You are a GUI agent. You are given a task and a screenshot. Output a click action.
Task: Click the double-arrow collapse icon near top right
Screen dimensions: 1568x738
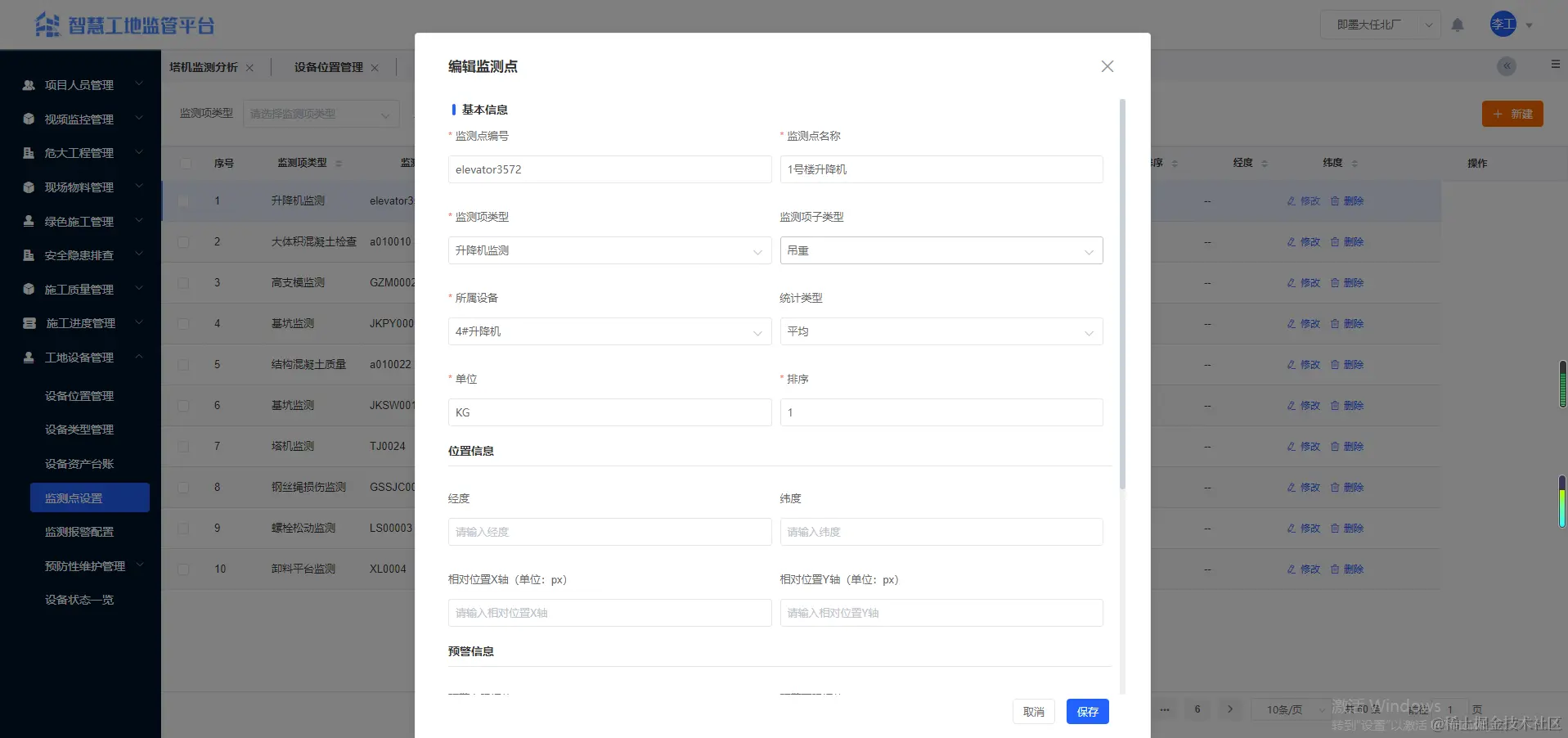(x=1506, y=66)
